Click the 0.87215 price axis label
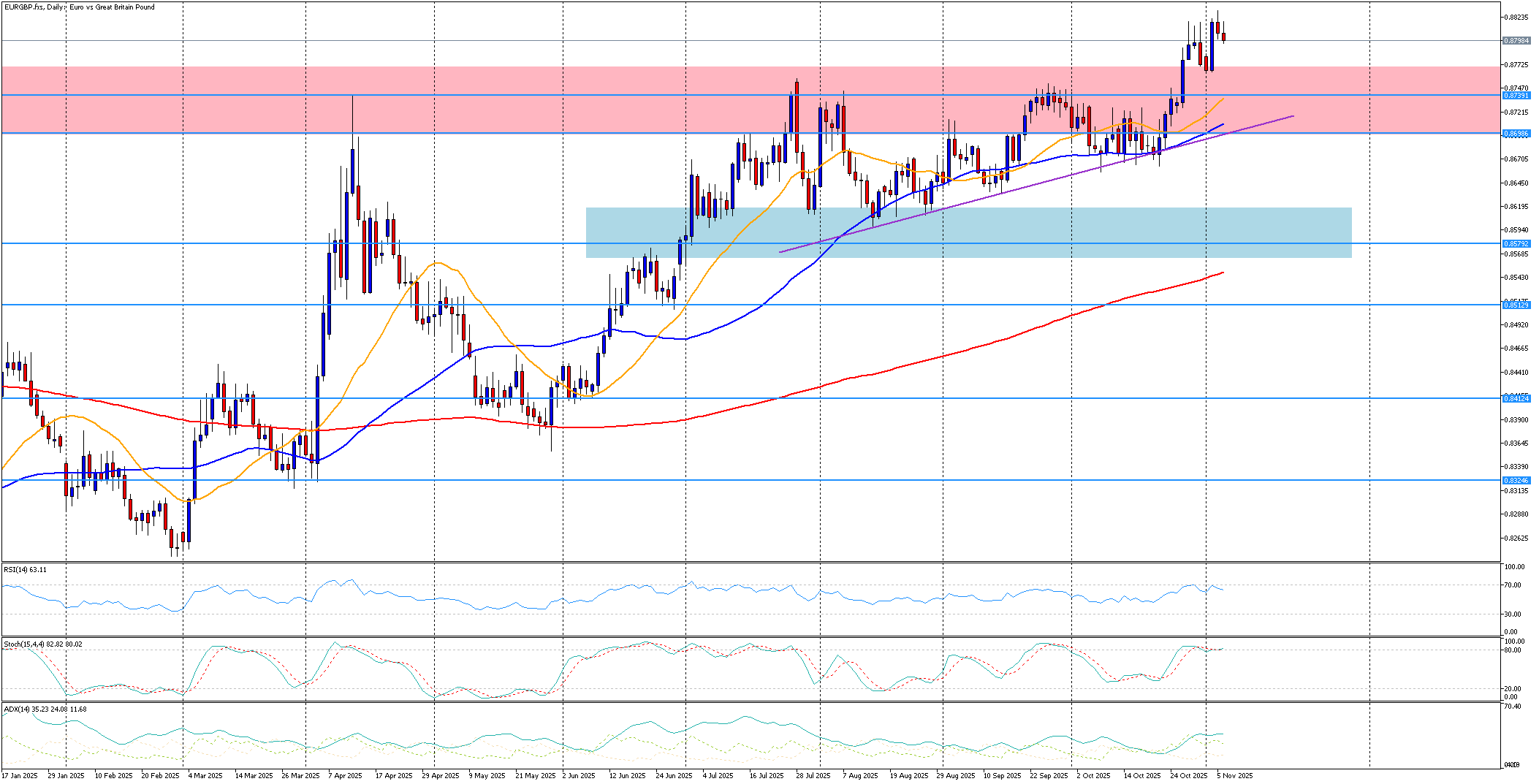This screenshot has height=784, width=1539. [1516, 112]
